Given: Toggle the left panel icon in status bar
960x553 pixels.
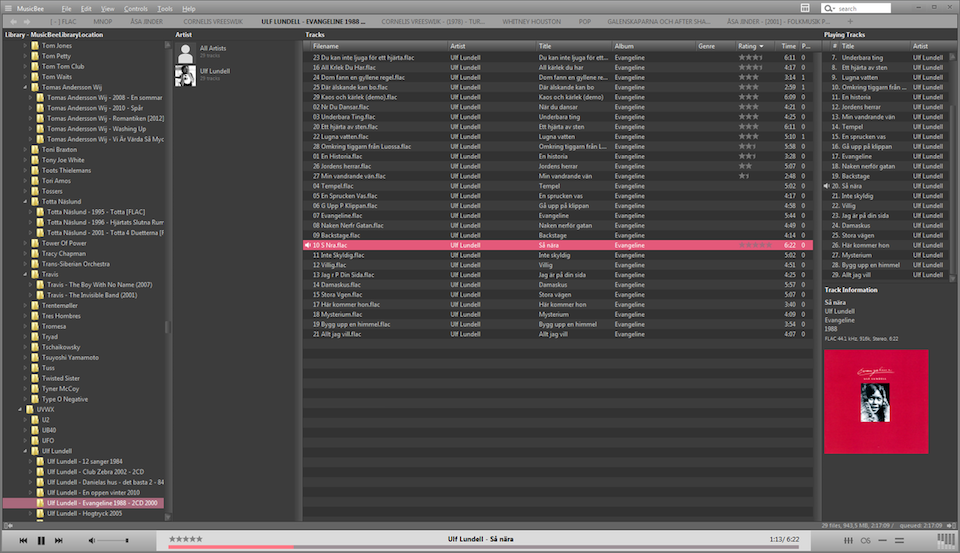Looking at the screenshot, I should click(8, 525).
